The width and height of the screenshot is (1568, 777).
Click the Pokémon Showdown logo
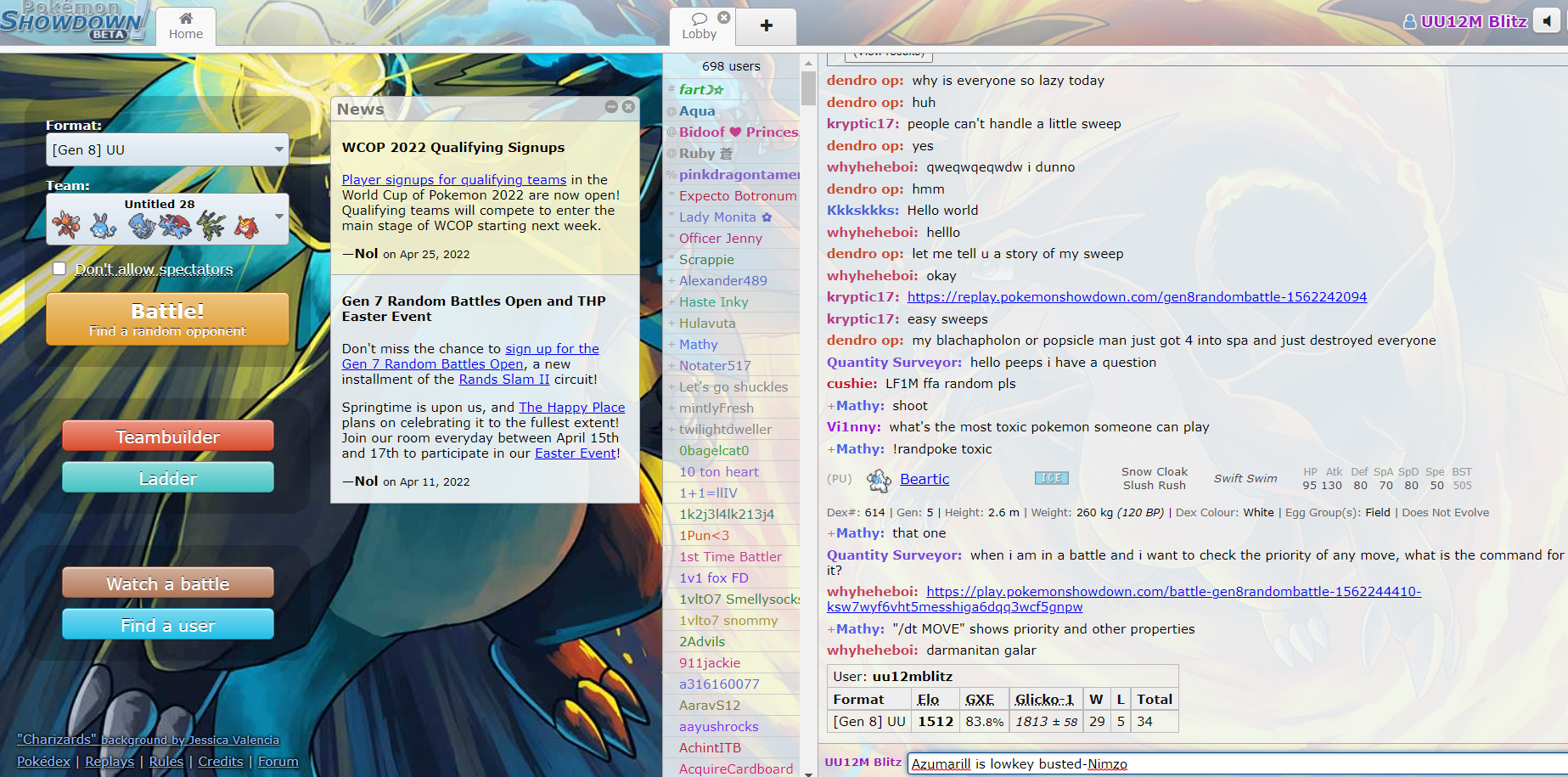click(x=74, y=21)
